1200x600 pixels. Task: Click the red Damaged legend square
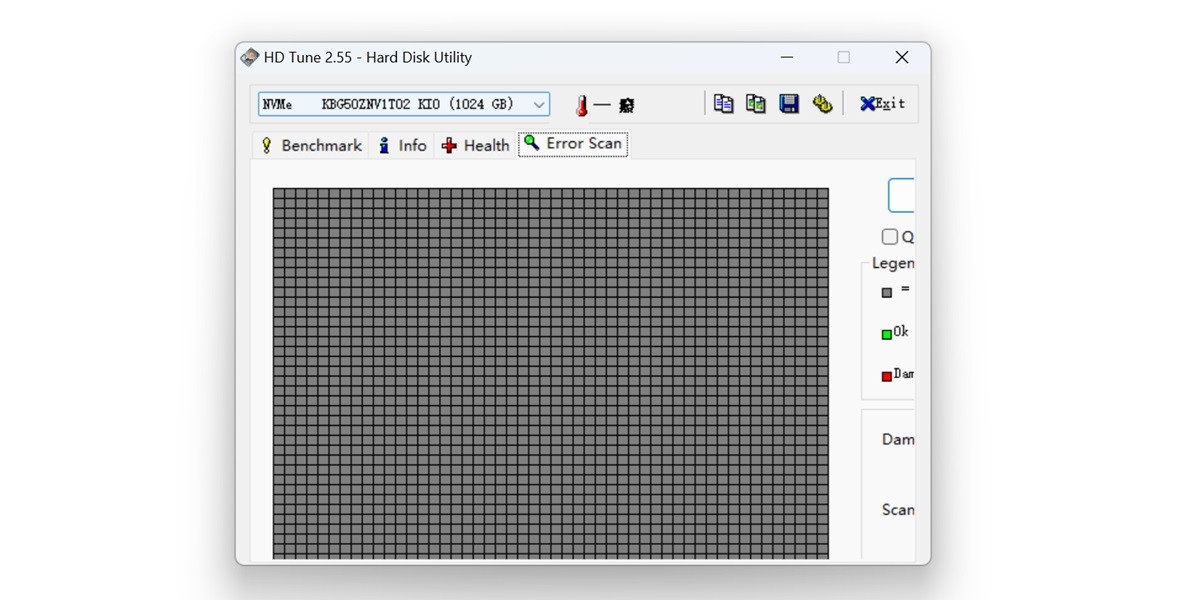(886, 376)
